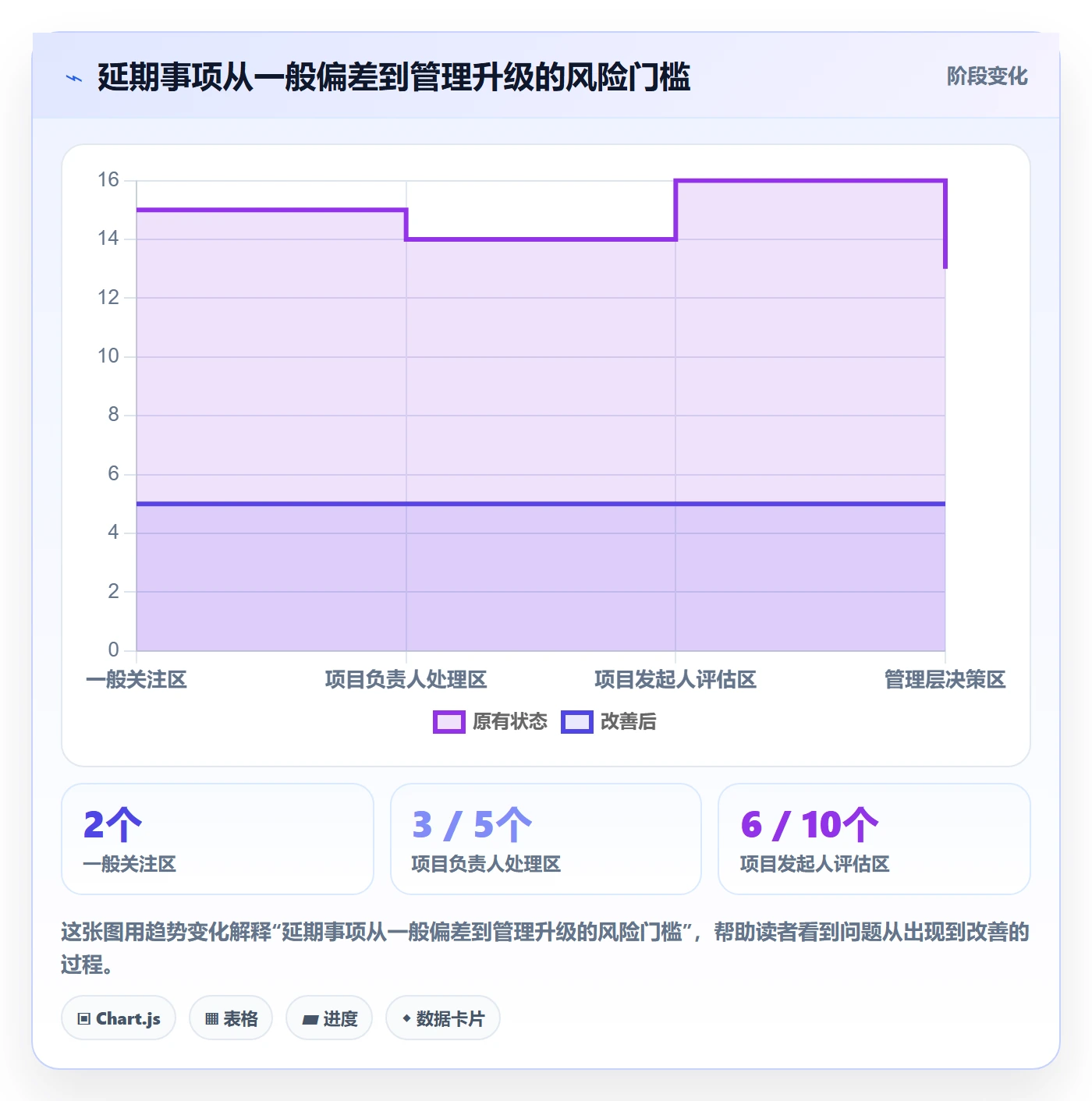The image size is (1092, 1101).
Task: Click the 管理层决策区 x-axis label
Action: [945, 680]
